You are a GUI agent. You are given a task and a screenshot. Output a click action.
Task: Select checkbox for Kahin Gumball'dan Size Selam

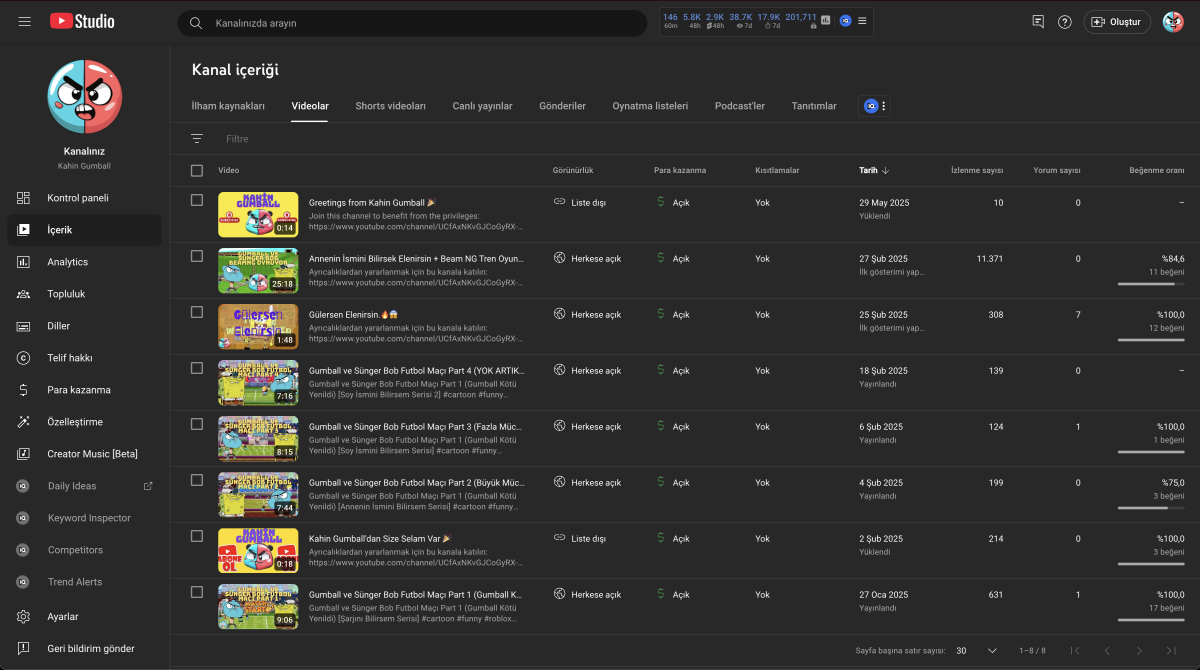(x=197, y=536)
